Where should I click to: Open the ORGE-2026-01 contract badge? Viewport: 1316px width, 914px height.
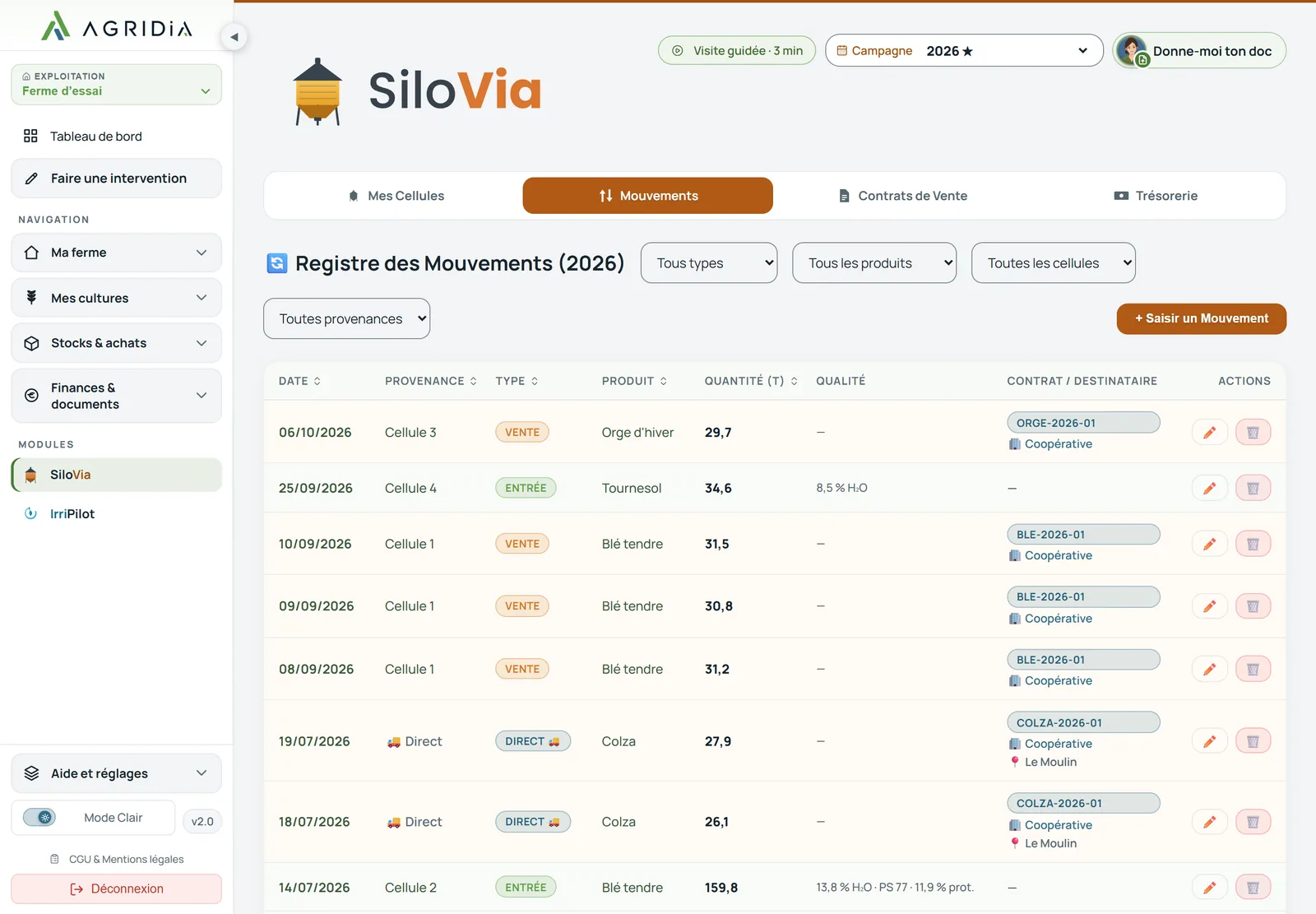(1083, 423)
